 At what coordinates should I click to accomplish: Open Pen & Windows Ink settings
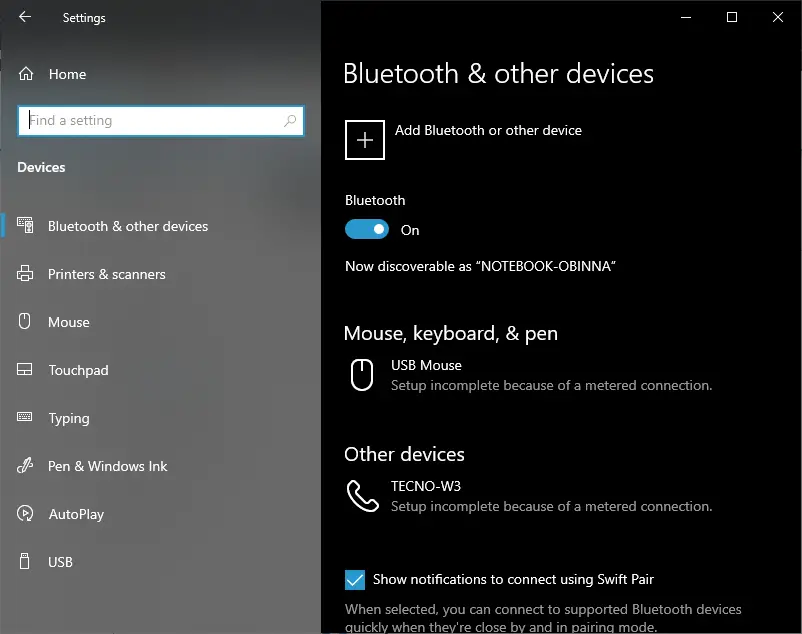pyautogui.click(x=107, y=466)
